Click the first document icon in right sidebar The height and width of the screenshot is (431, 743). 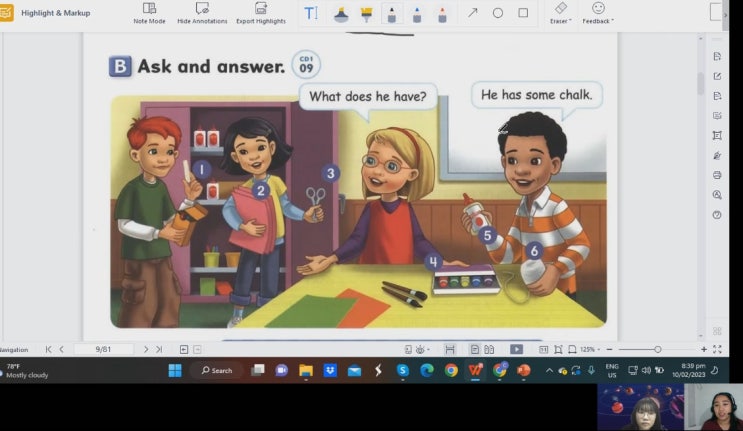717,56
